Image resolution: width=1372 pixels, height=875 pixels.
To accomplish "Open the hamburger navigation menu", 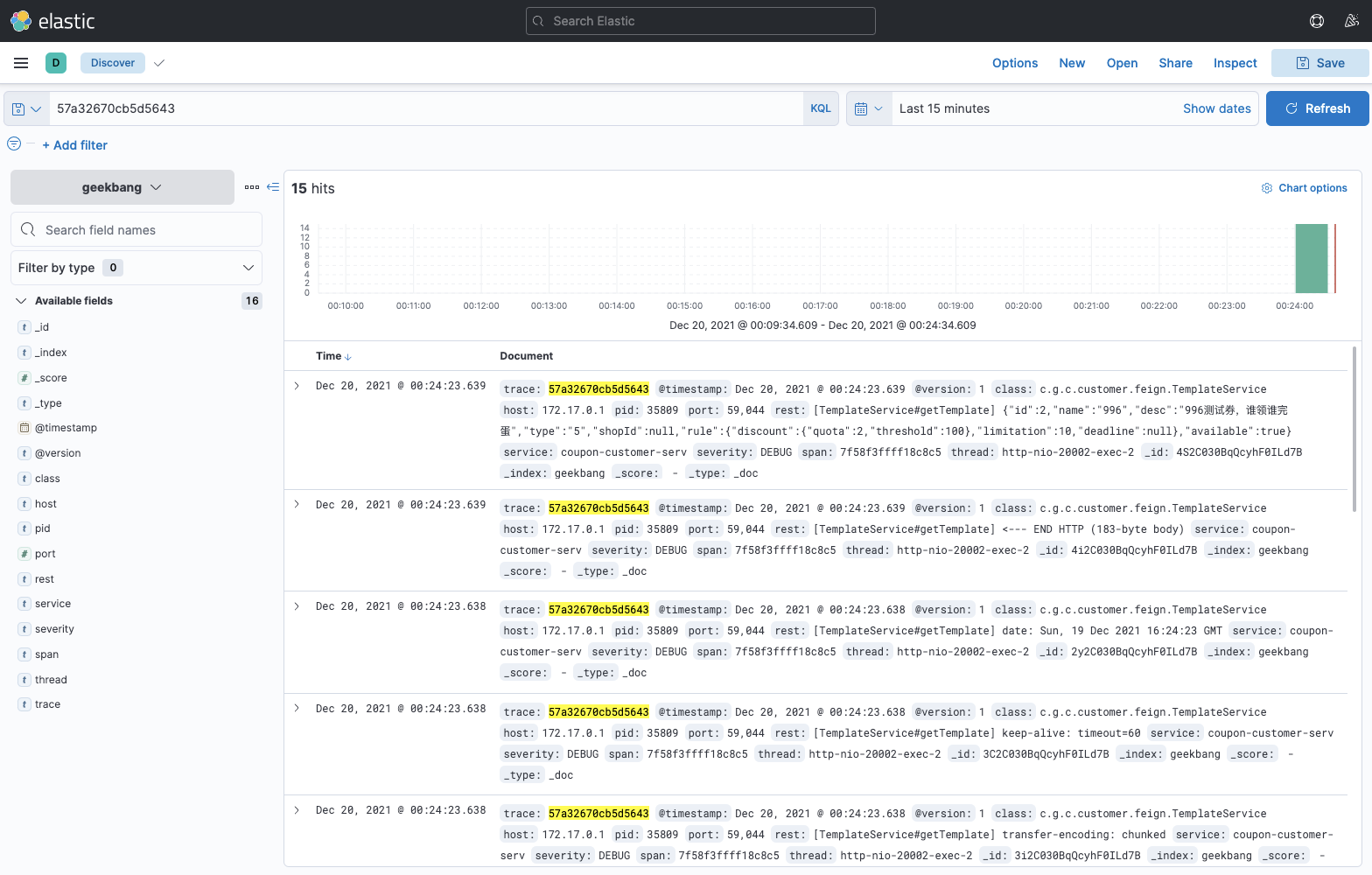I will (21, 63).
